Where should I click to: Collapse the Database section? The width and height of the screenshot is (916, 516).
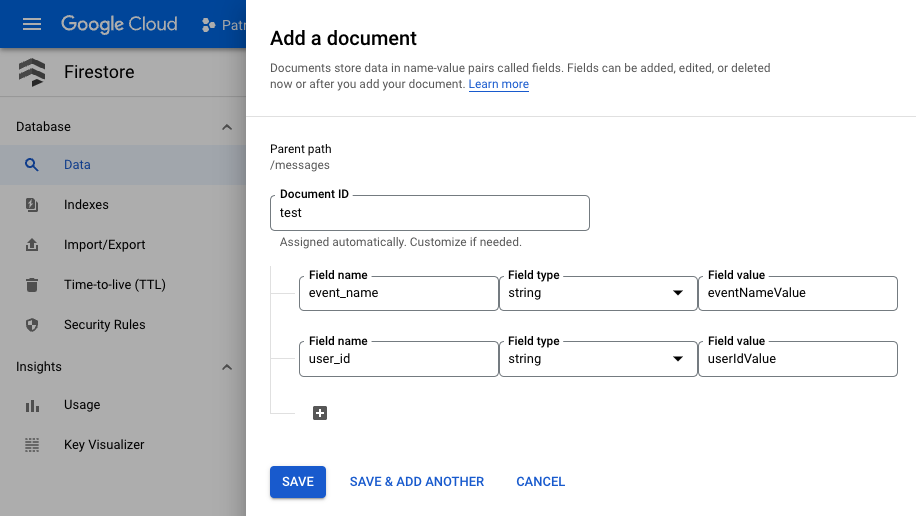tap(227, 127)
